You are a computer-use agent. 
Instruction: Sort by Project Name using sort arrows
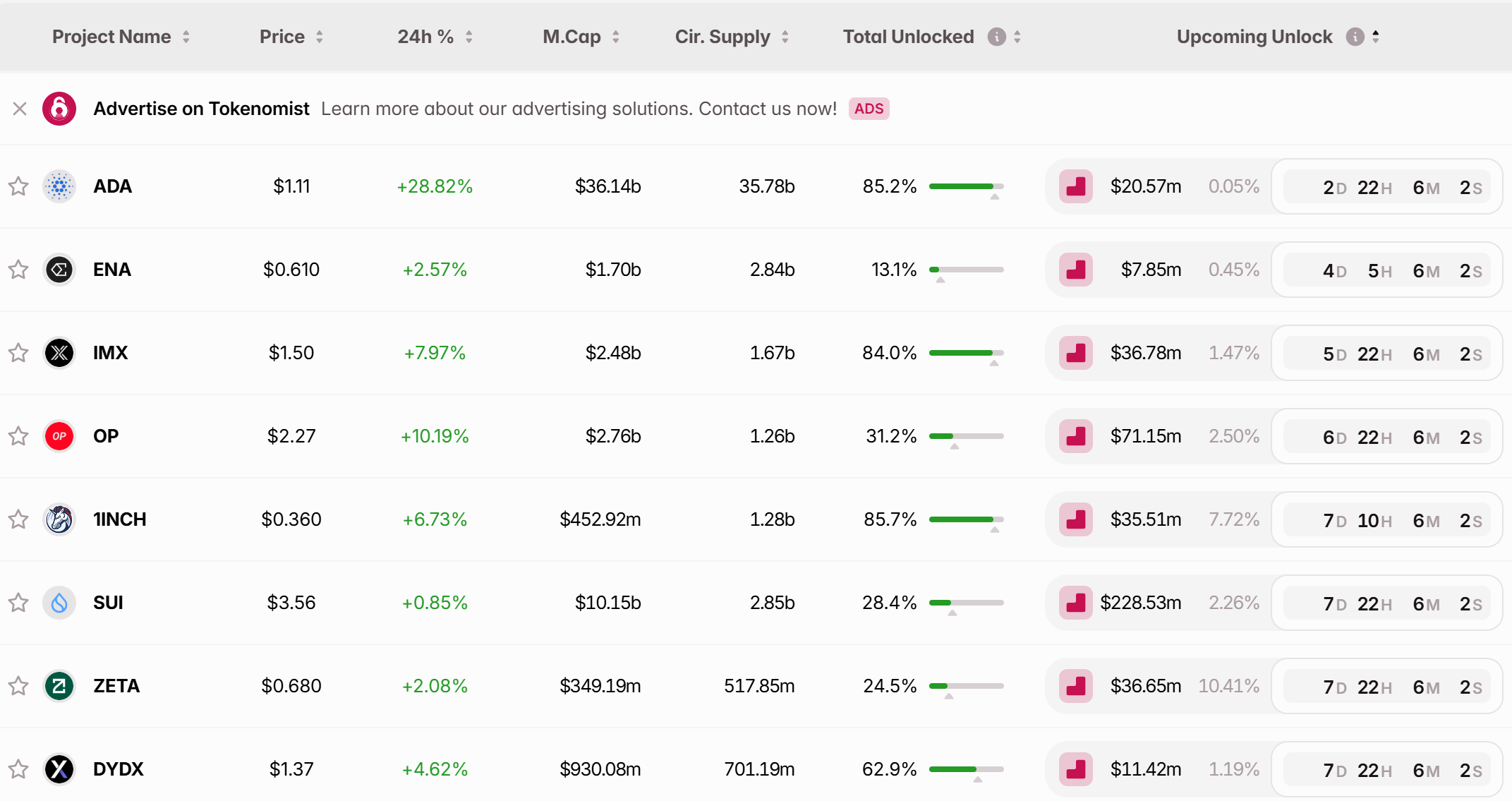186,37
